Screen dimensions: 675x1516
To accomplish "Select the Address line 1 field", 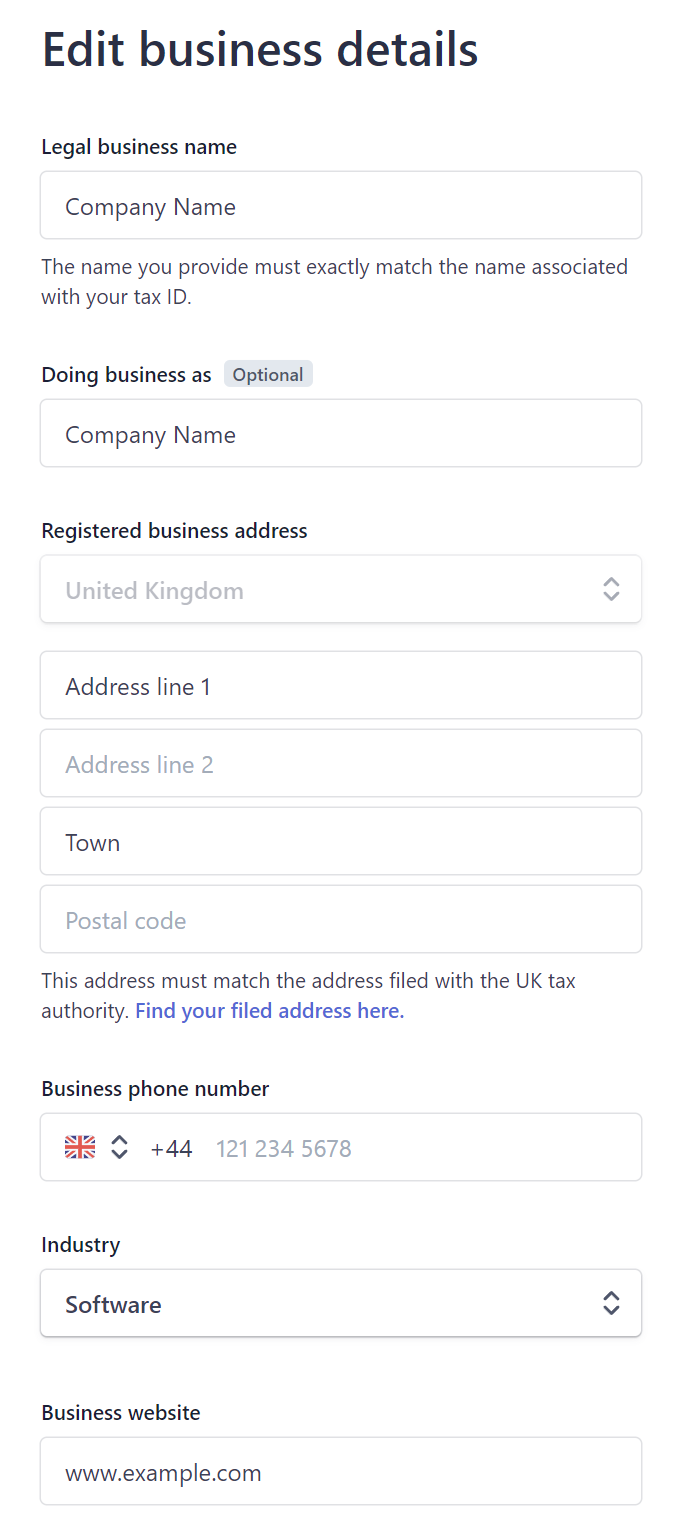I will pyautogui.click(x=341, y=685).
